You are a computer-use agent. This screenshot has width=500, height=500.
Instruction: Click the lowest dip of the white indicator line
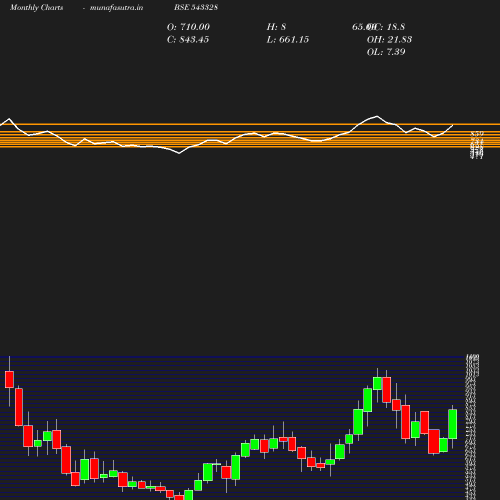(x=179, y=153)
